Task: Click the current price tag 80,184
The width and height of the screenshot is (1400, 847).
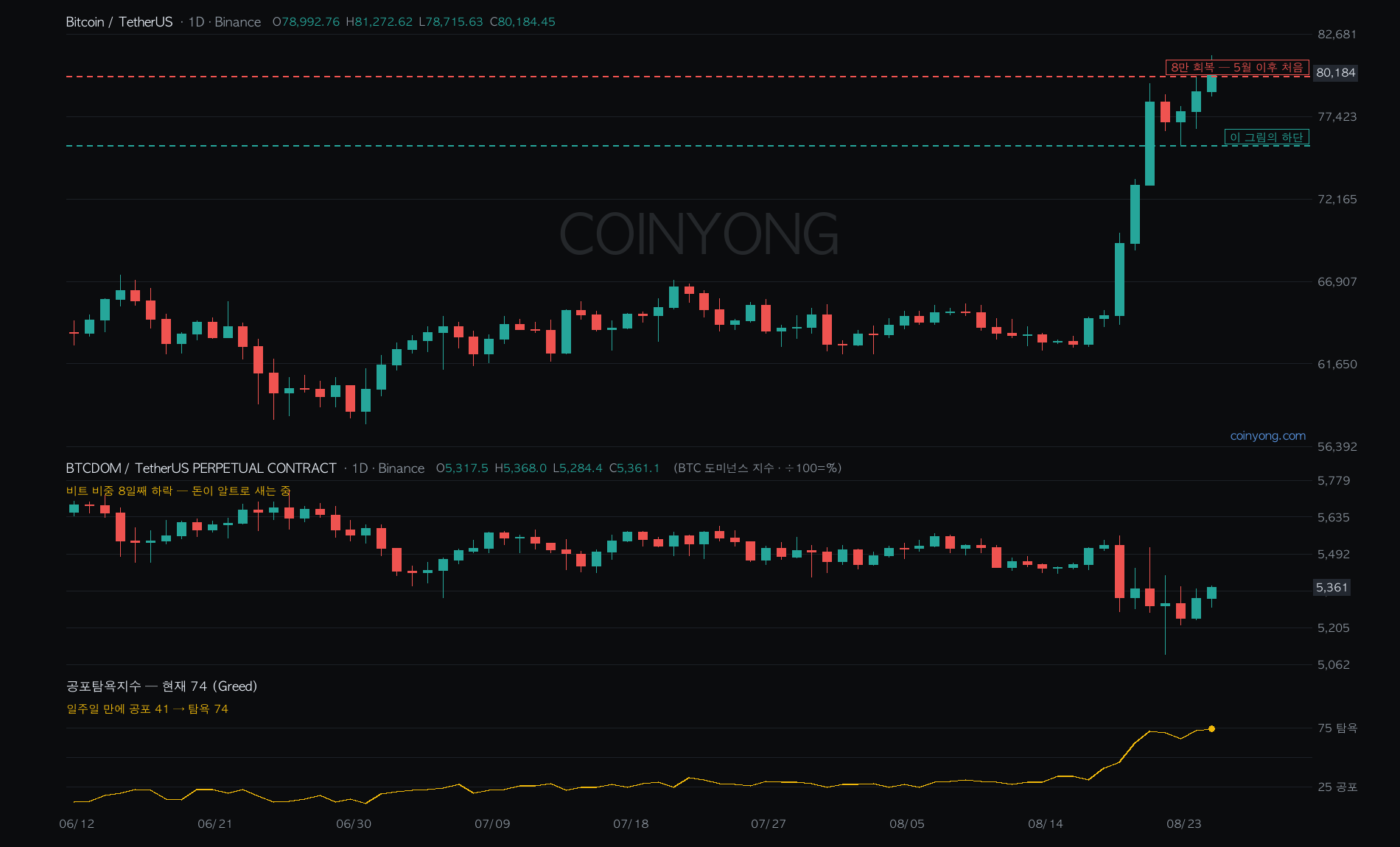Action: pyautogui.click(x=1336, y=72)
